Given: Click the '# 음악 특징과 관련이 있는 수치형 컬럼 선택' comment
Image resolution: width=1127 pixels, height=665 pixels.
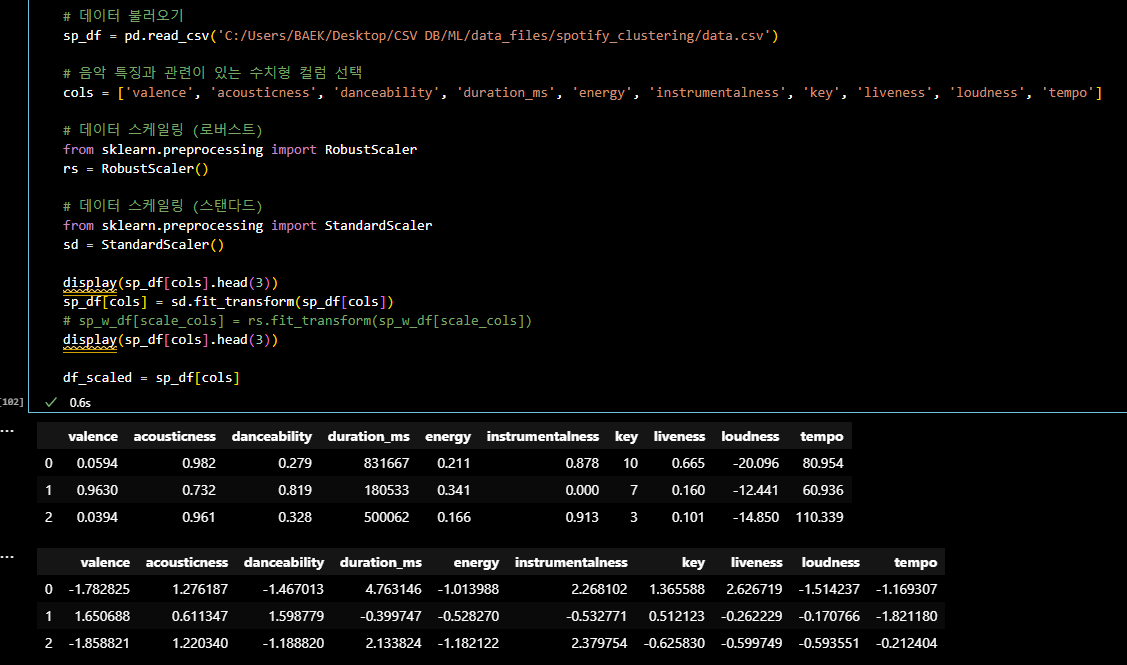Looking at the screenshot, I should click(x=213, y=73).
